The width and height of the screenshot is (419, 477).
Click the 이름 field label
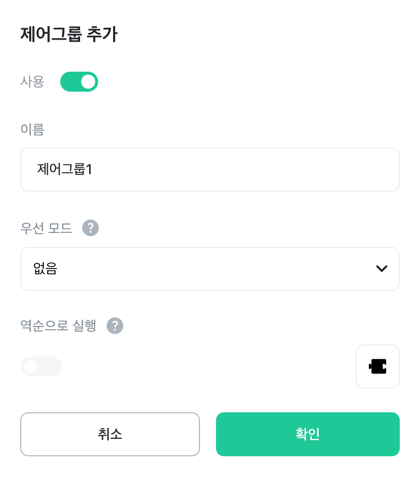tap(32, 129)
